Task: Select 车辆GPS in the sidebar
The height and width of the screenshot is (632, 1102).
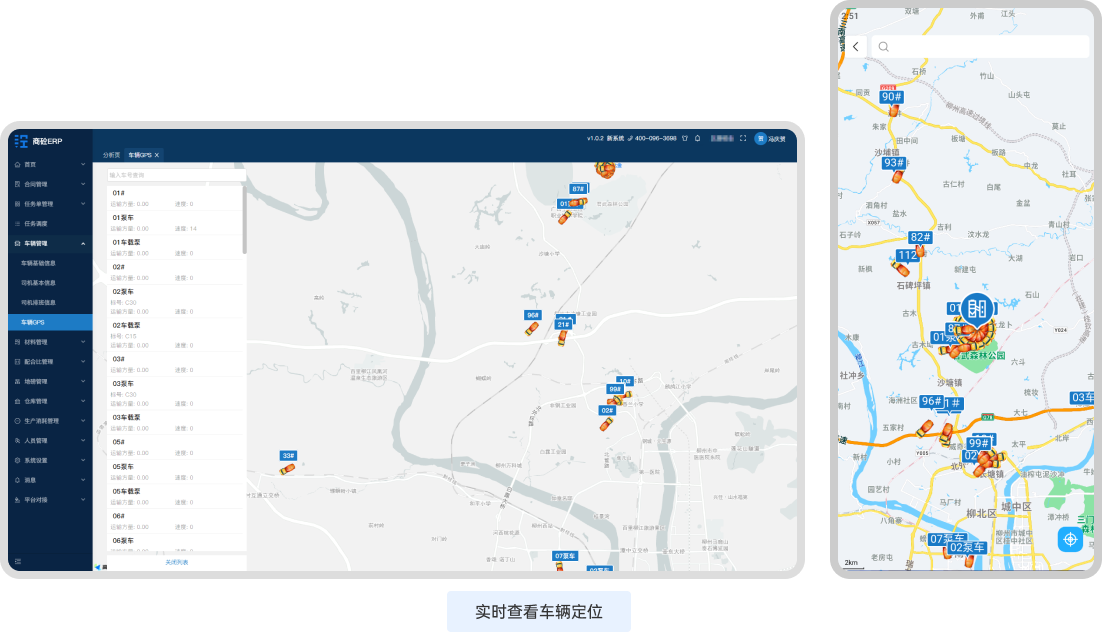Action: pos(50,322)
